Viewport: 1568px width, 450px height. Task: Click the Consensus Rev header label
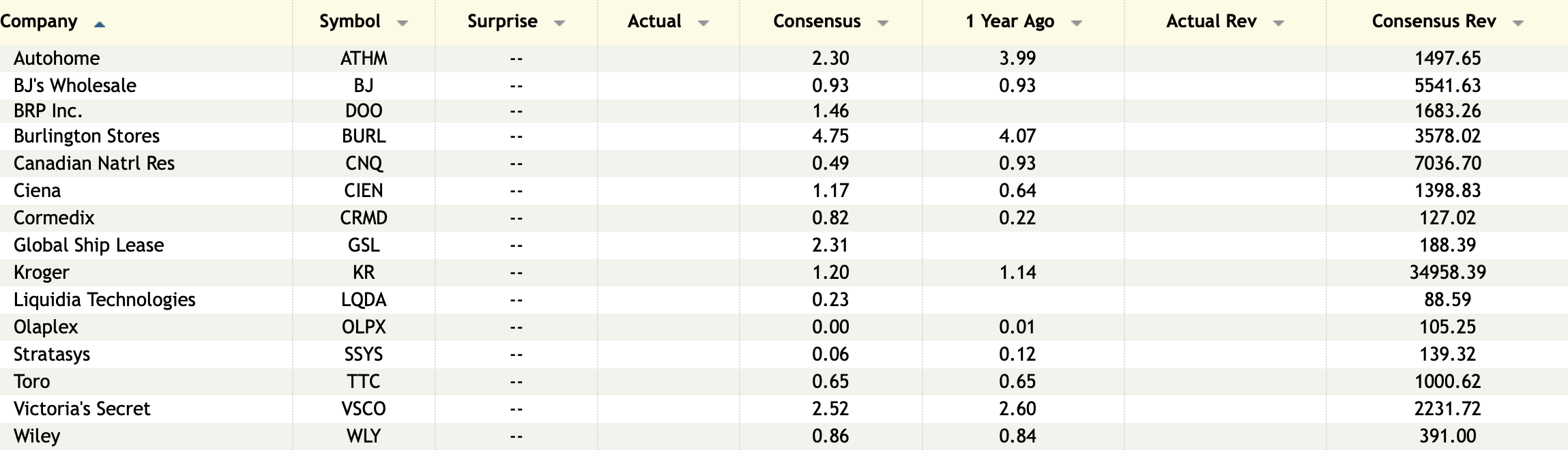tap(1434, 22)
